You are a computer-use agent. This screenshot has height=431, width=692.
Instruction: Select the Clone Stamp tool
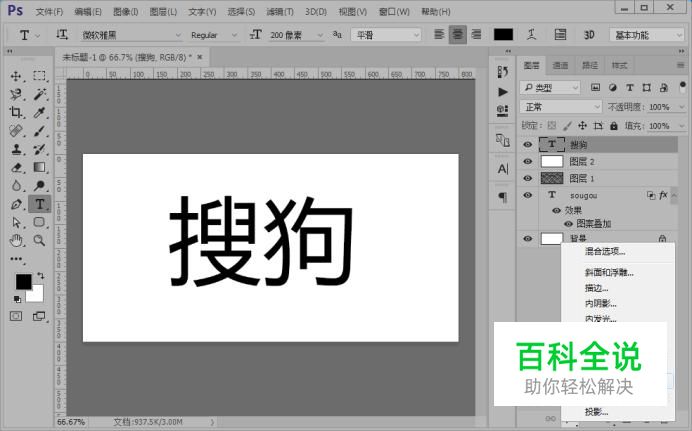click(x=16, y=149)
